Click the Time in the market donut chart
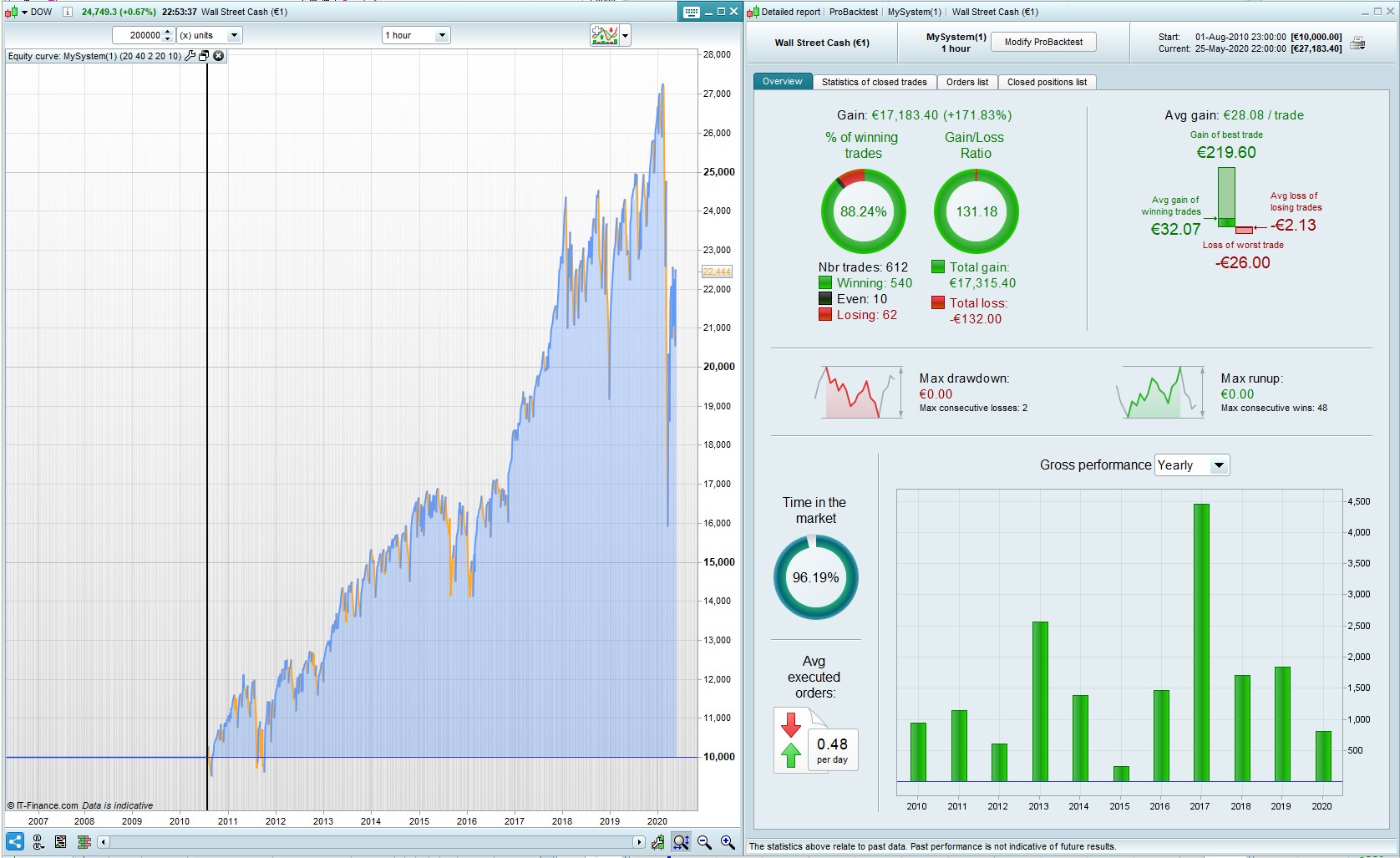Image resolution: width=1400 pixels, height=858 pixels. pyautogui.click(x=815, y=577)
